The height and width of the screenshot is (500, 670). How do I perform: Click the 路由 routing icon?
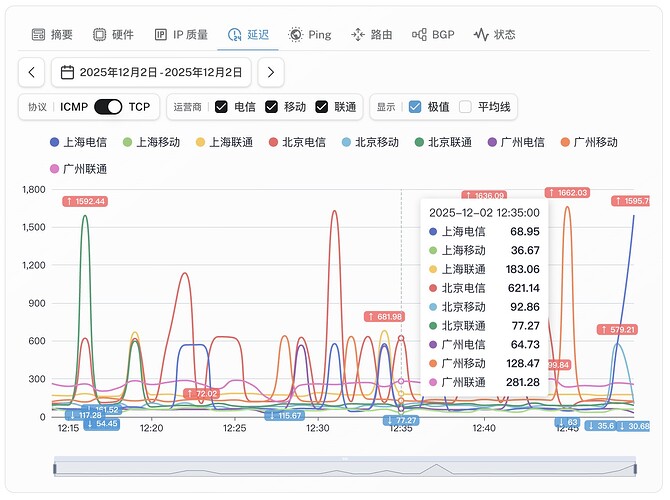(x=358, y=35)
